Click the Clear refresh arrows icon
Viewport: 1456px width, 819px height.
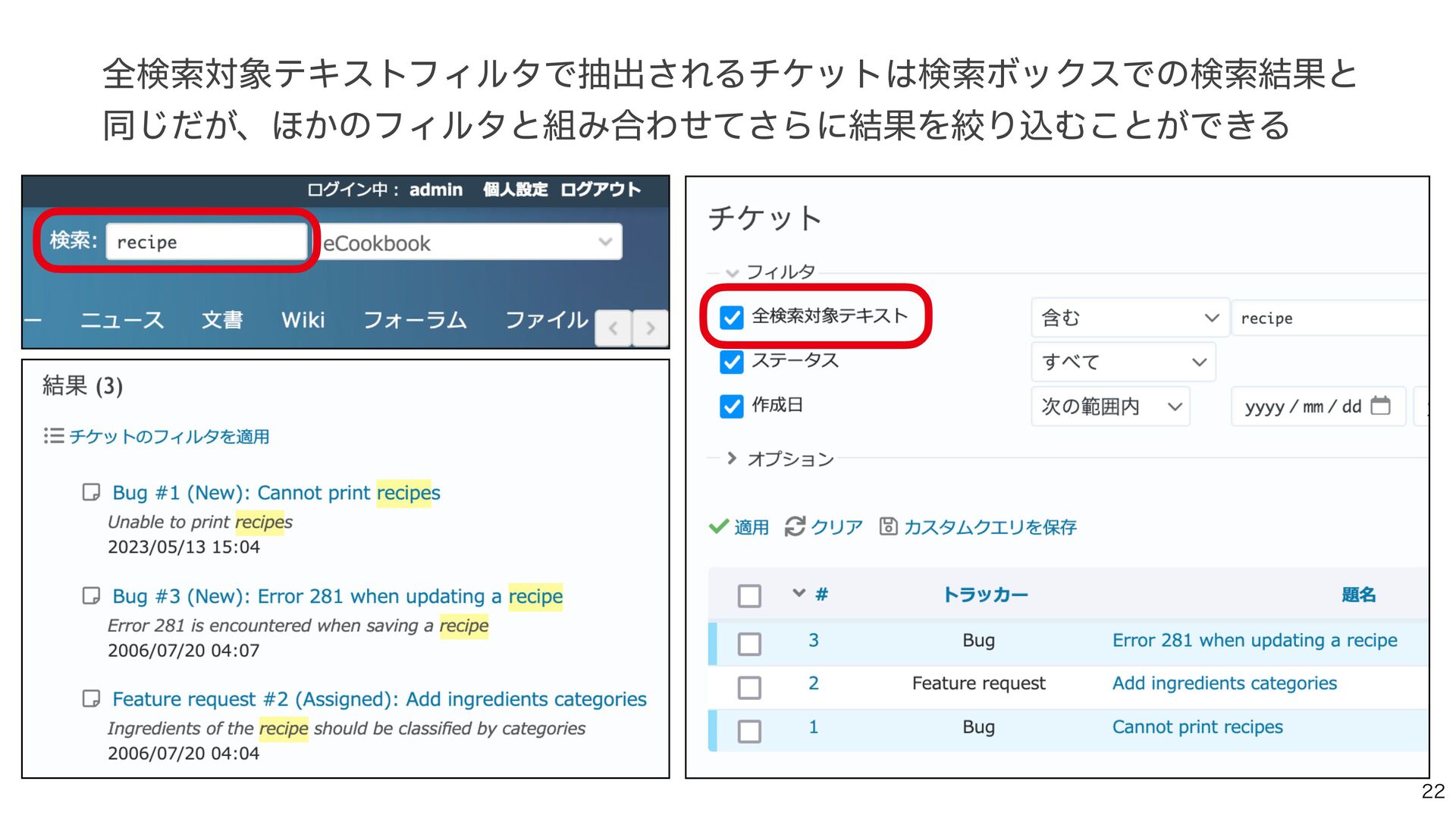pyautogui.click(x=794, y=526)
